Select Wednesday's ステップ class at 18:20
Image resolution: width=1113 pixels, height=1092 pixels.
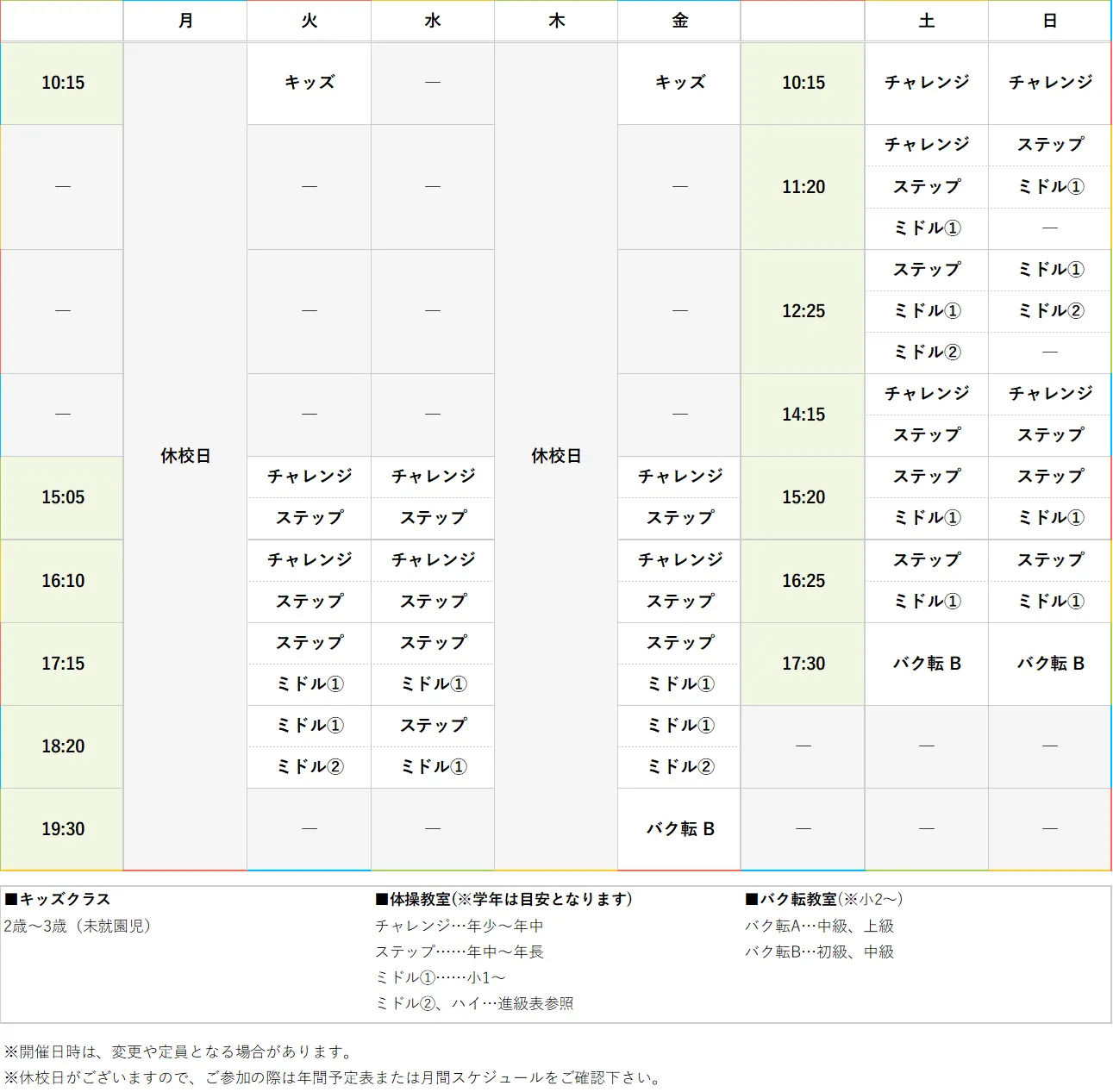(432, 725)
